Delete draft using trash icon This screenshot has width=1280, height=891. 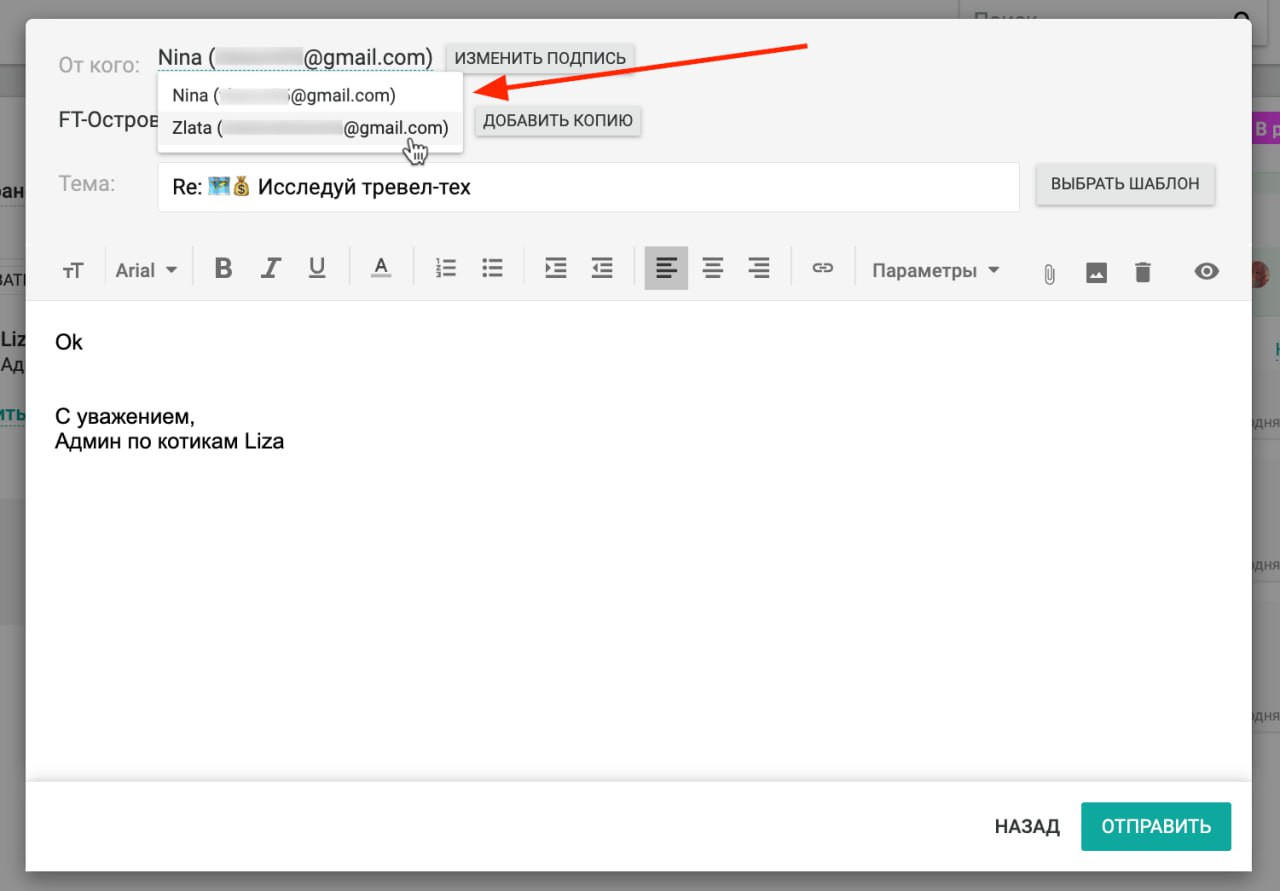click(1143, 272)
